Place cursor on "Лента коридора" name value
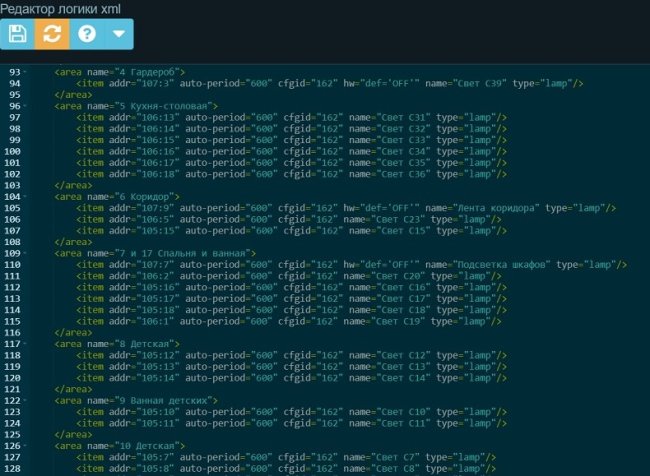The image size is (650, 476). tap(497, 209)
